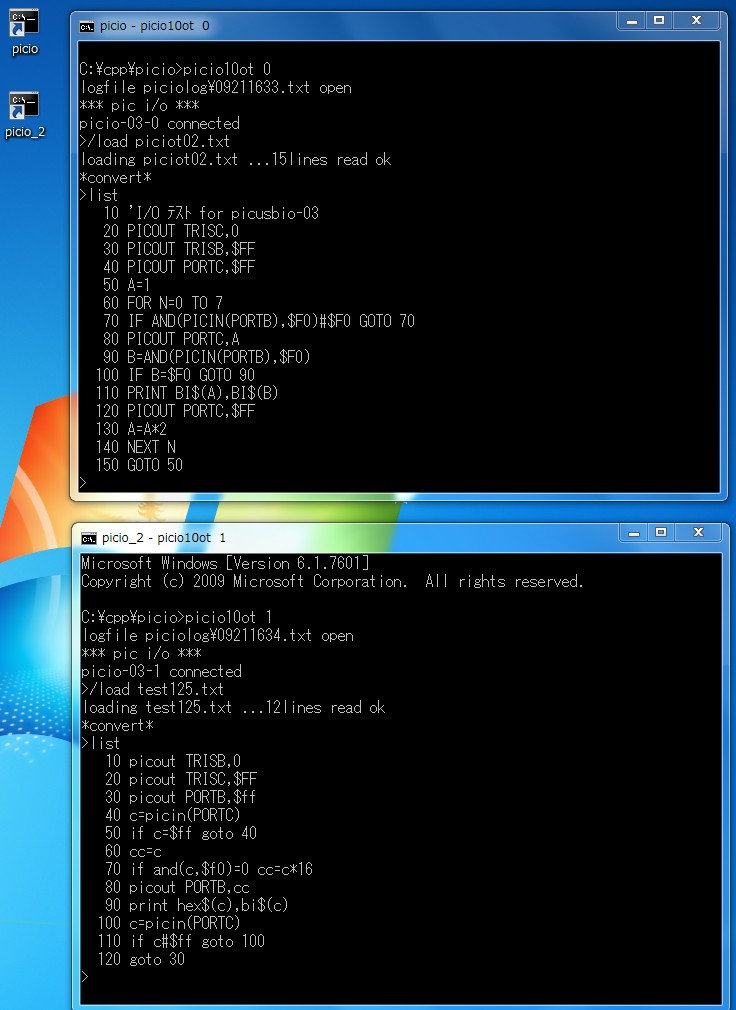Viewport: 736px width, 1010px height.
Task: Click 'Microsoft Windows [Version 6.1.7601]' text
Action: [x=225, y=564]
